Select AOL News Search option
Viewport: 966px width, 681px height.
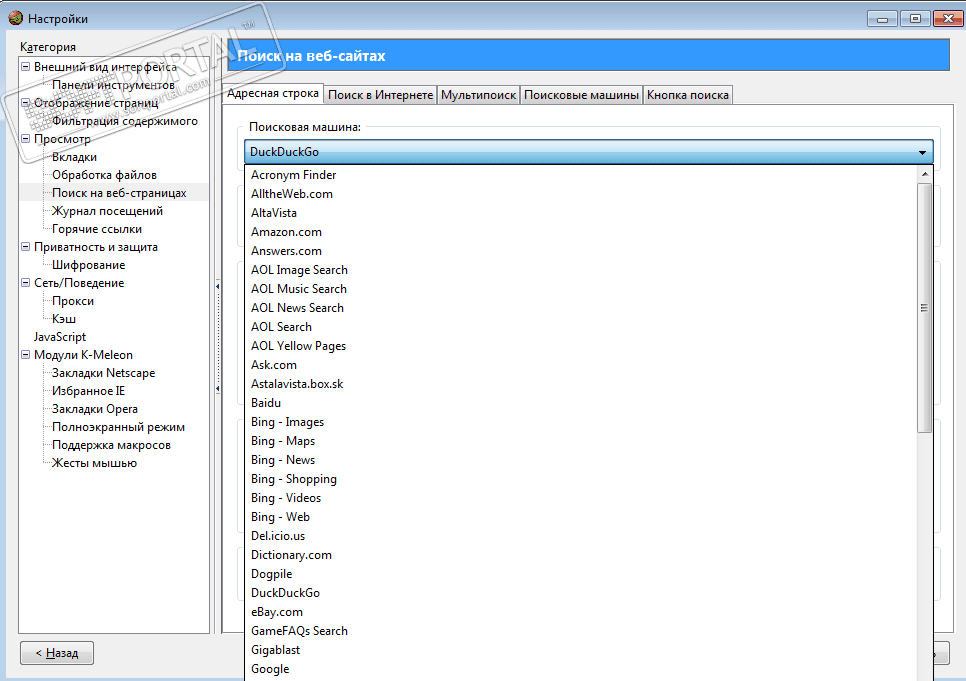(x=581, y=308)
